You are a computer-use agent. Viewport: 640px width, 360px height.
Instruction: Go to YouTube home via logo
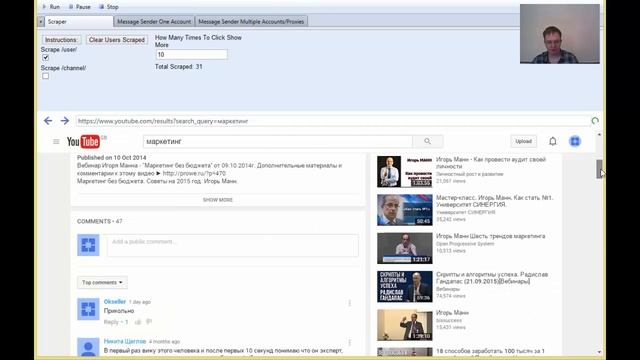(83, 142)
